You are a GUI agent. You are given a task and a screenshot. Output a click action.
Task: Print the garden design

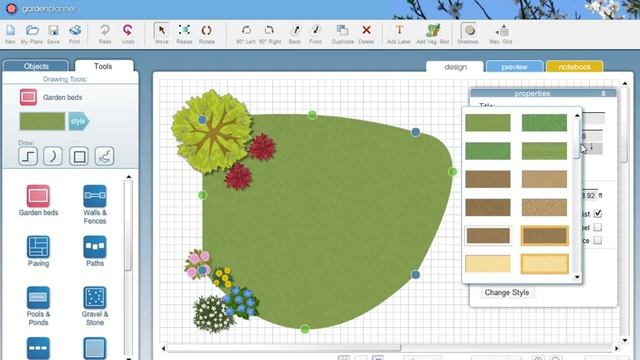(74, 34)
